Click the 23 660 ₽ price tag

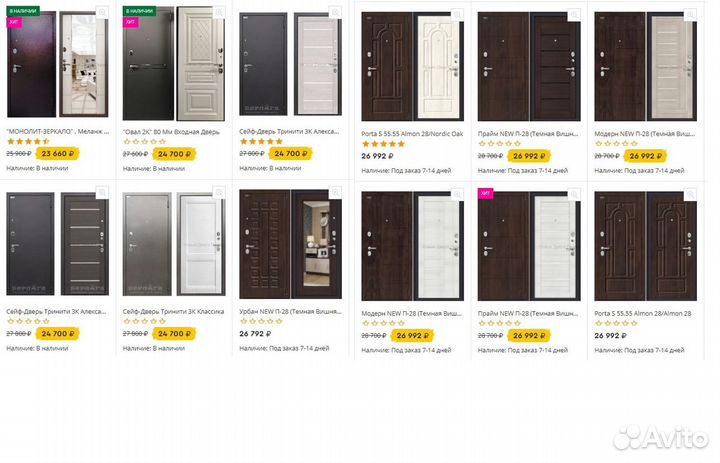coord(59,153)
